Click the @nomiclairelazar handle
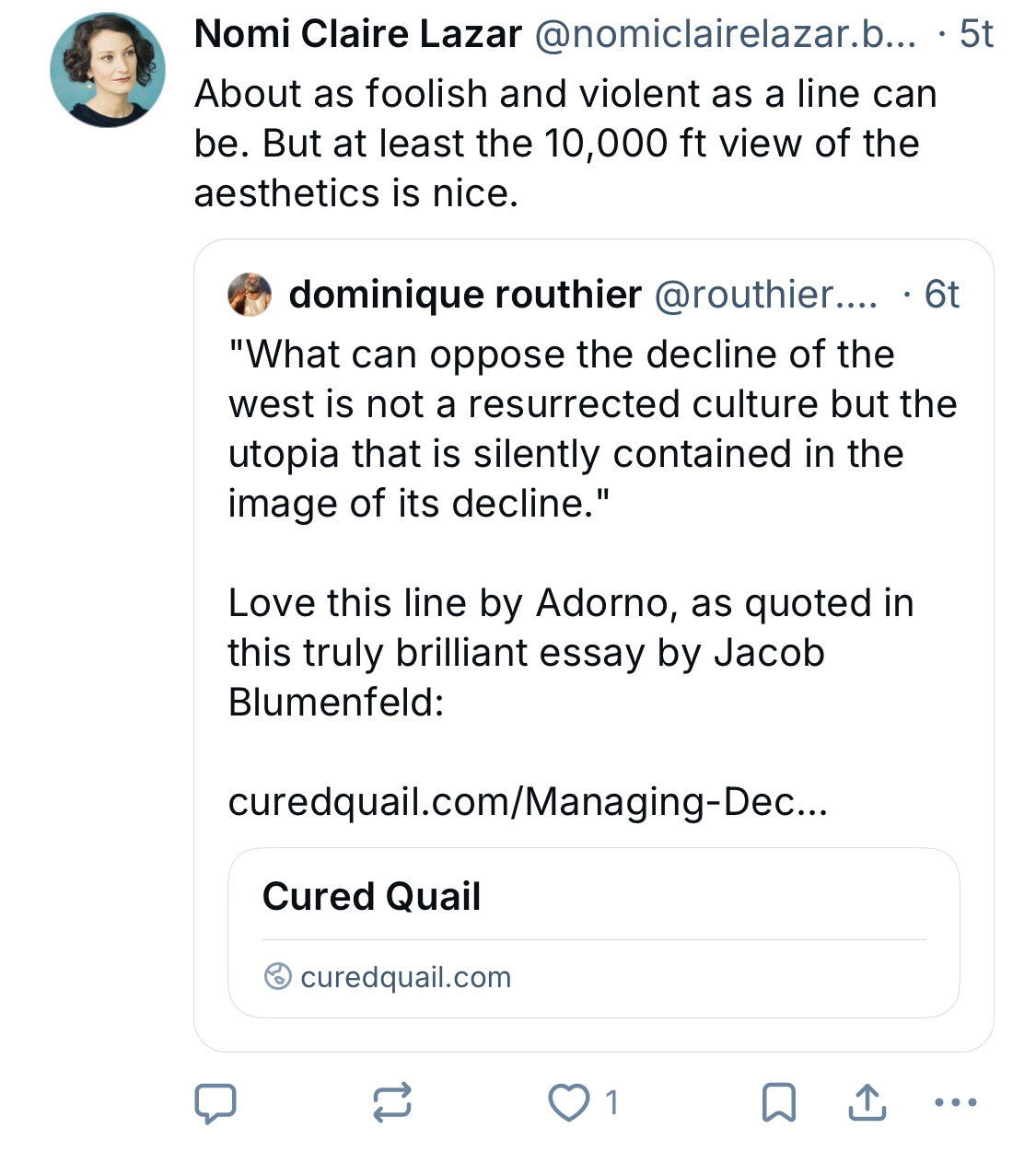 725,35
